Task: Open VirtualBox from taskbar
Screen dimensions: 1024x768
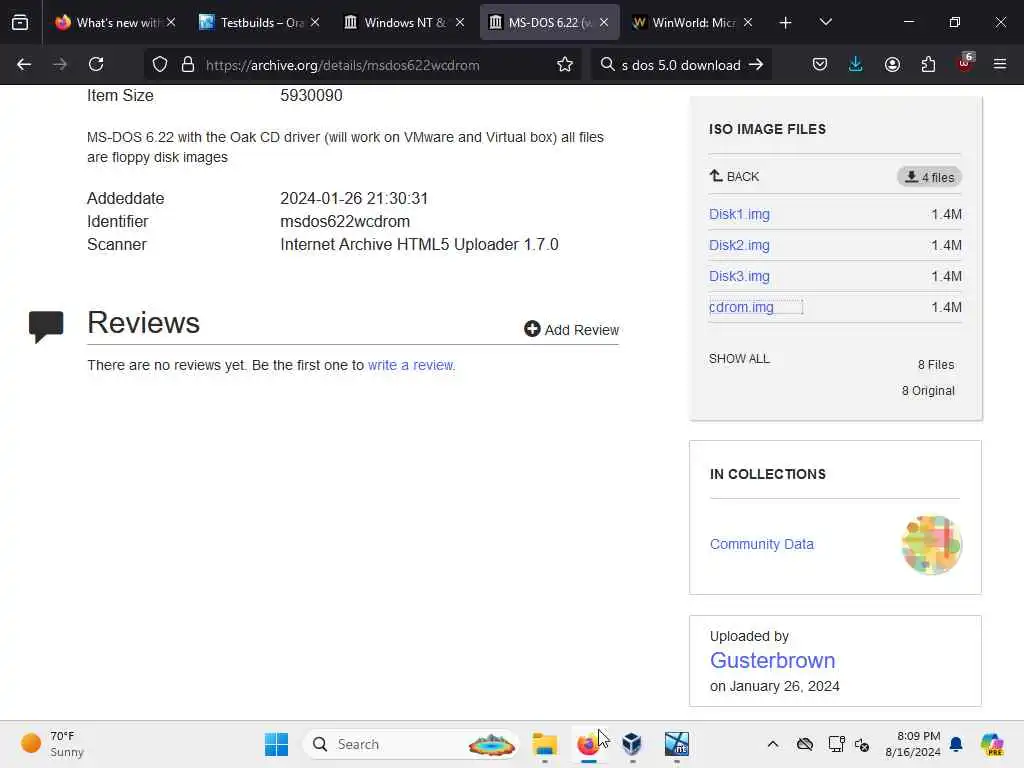Action: point(632,744)
